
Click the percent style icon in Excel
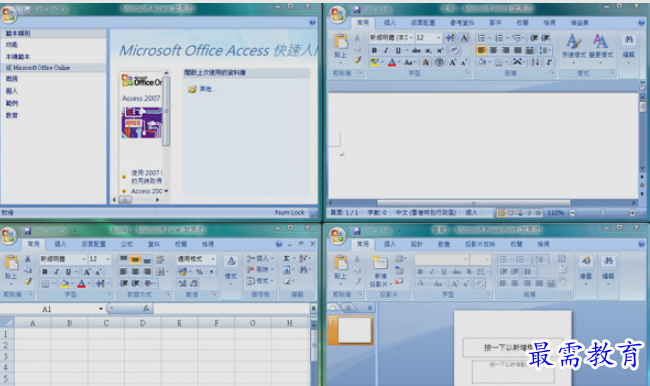199,272
